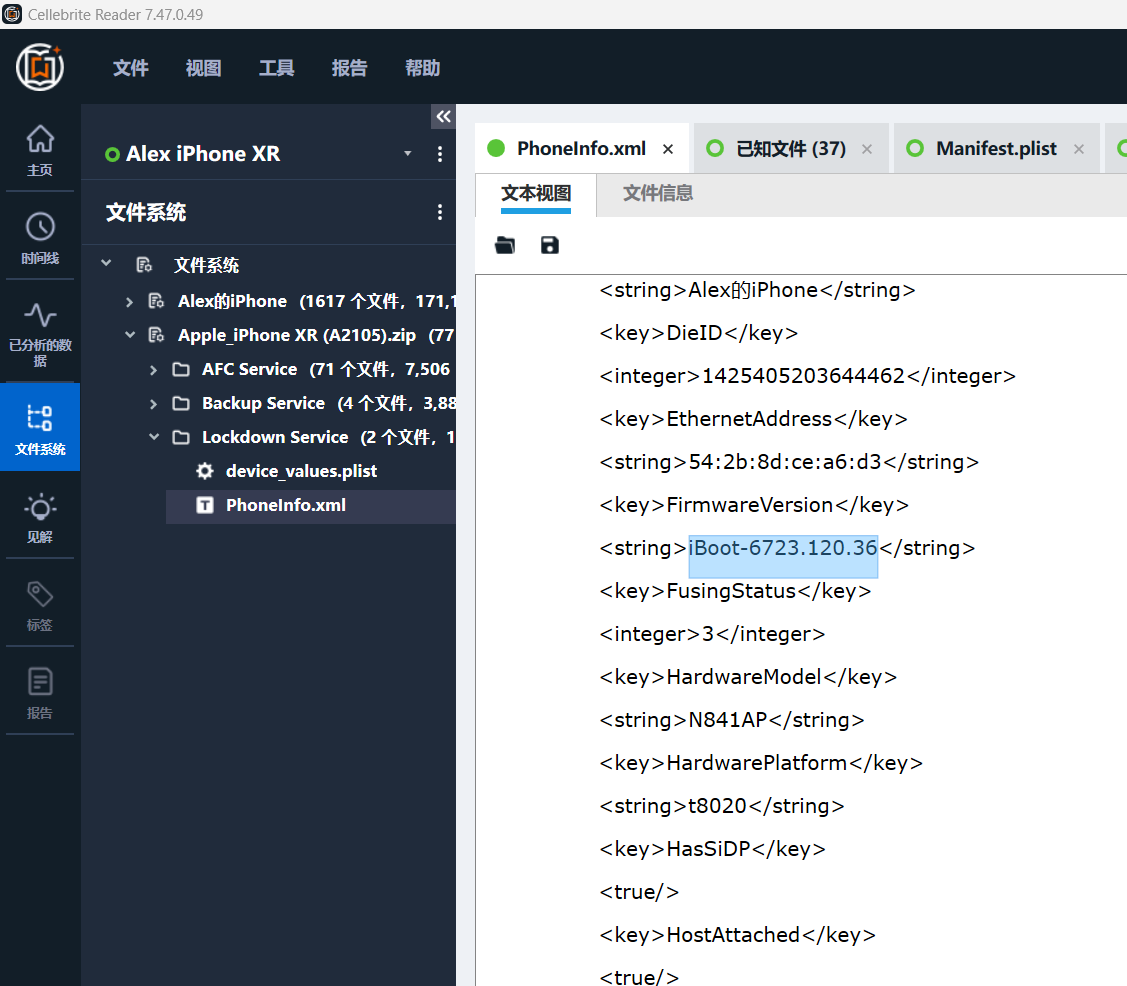Open the 文件 menu
Screen dimensions: 1127x986
click(x=131, y=68)
